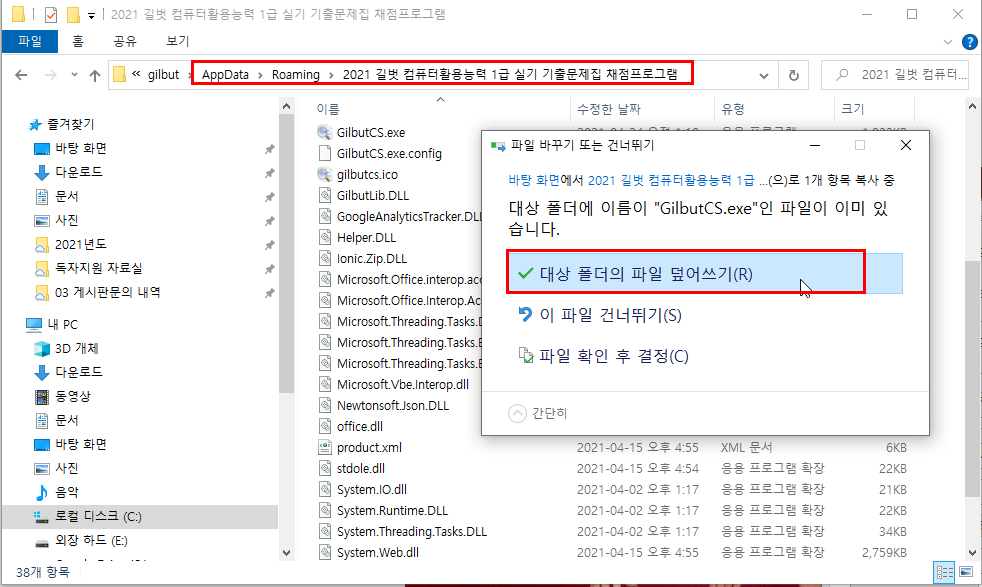
Task: Expand the 간단히 details toggle in the dialog
Action: click(x=539, y=412)
